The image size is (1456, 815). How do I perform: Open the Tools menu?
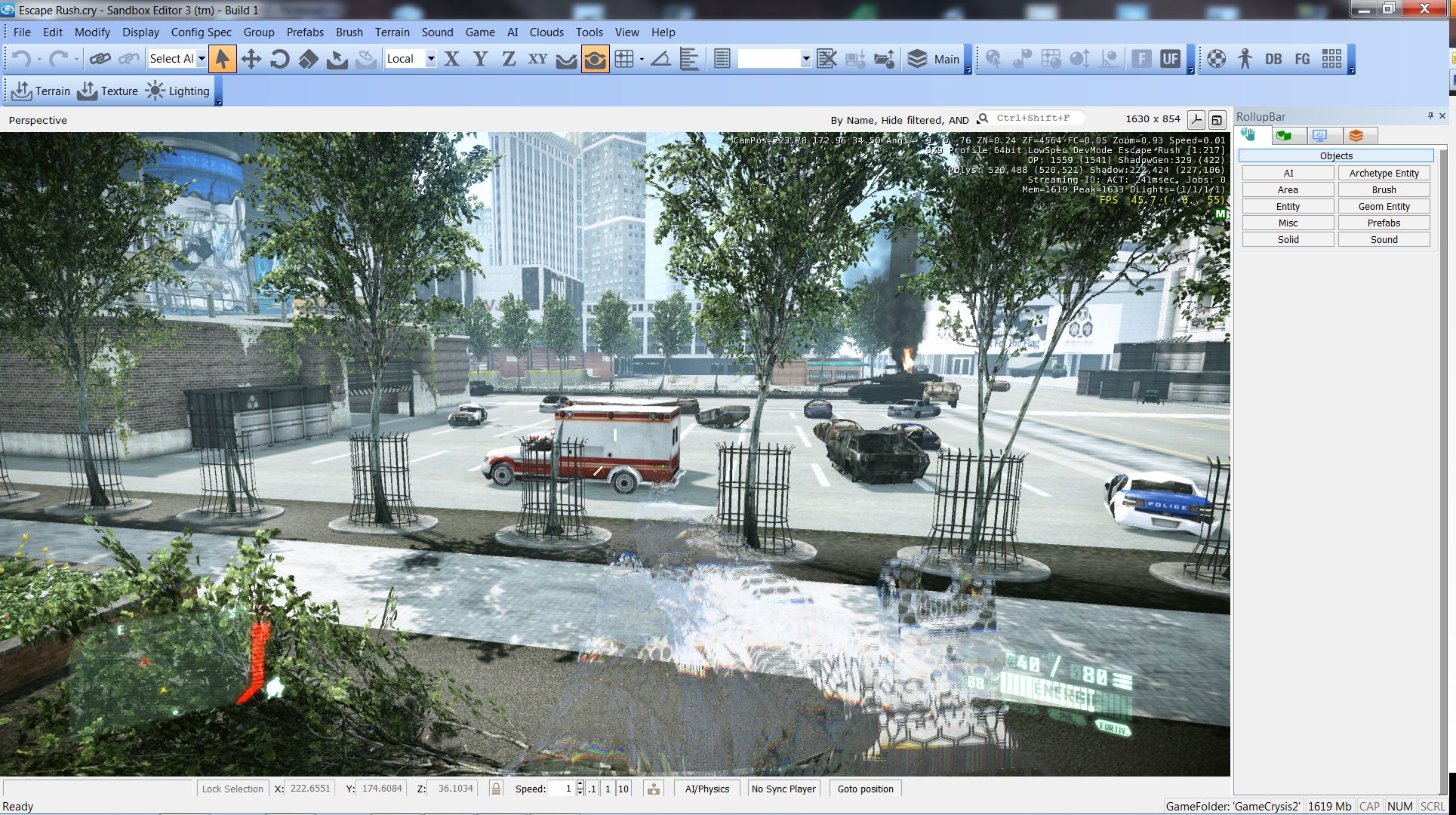(x=589, y=32)
